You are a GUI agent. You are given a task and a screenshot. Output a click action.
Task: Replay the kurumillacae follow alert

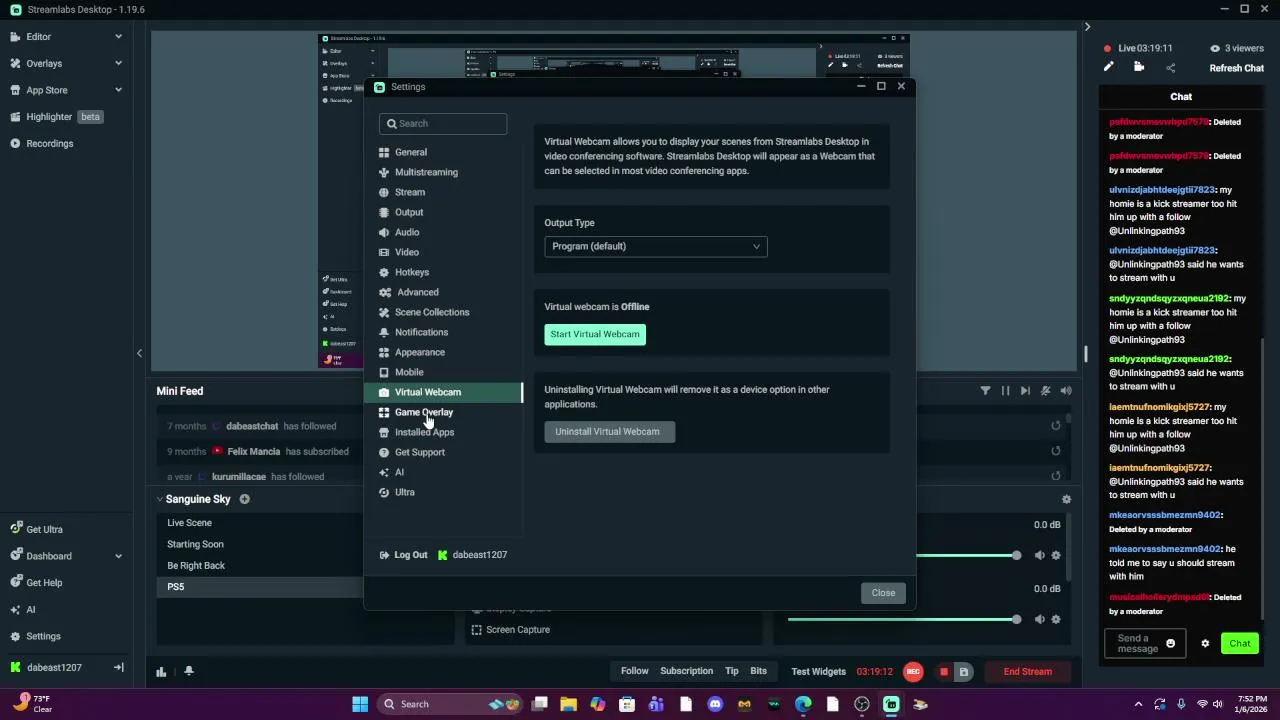coord(1055,477)
